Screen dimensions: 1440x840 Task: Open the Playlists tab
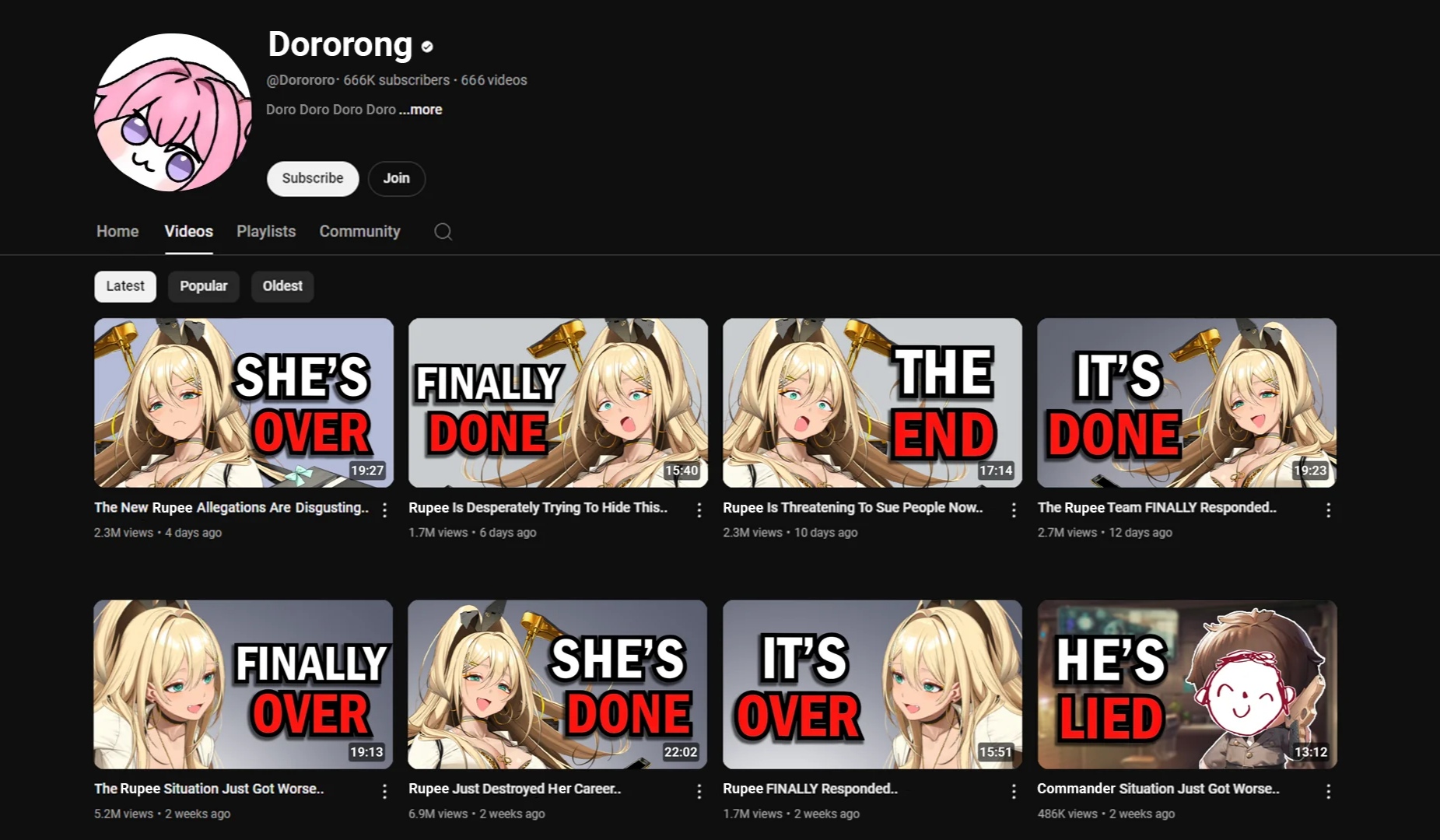pos(266,232)
